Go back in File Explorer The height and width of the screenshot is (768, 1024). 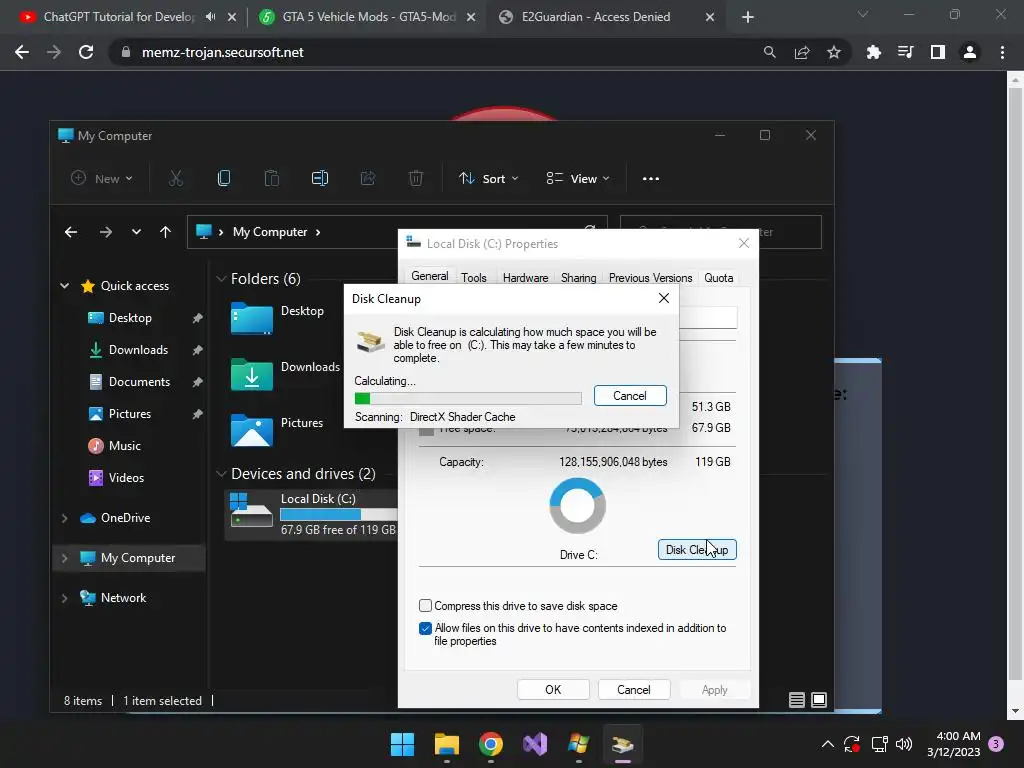tap(71, 232)
